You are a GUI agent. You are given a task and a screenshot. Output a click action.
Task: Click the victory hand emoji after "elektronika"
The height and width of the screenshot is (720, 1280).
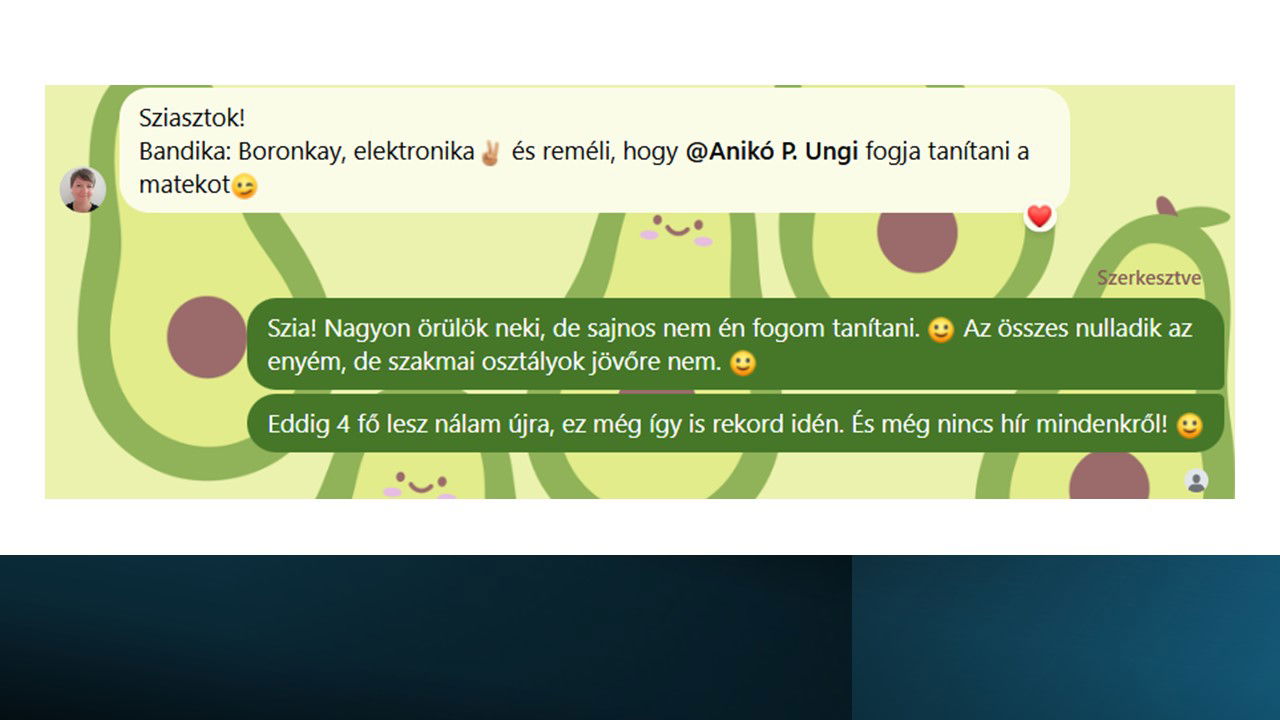pos(490,153)
